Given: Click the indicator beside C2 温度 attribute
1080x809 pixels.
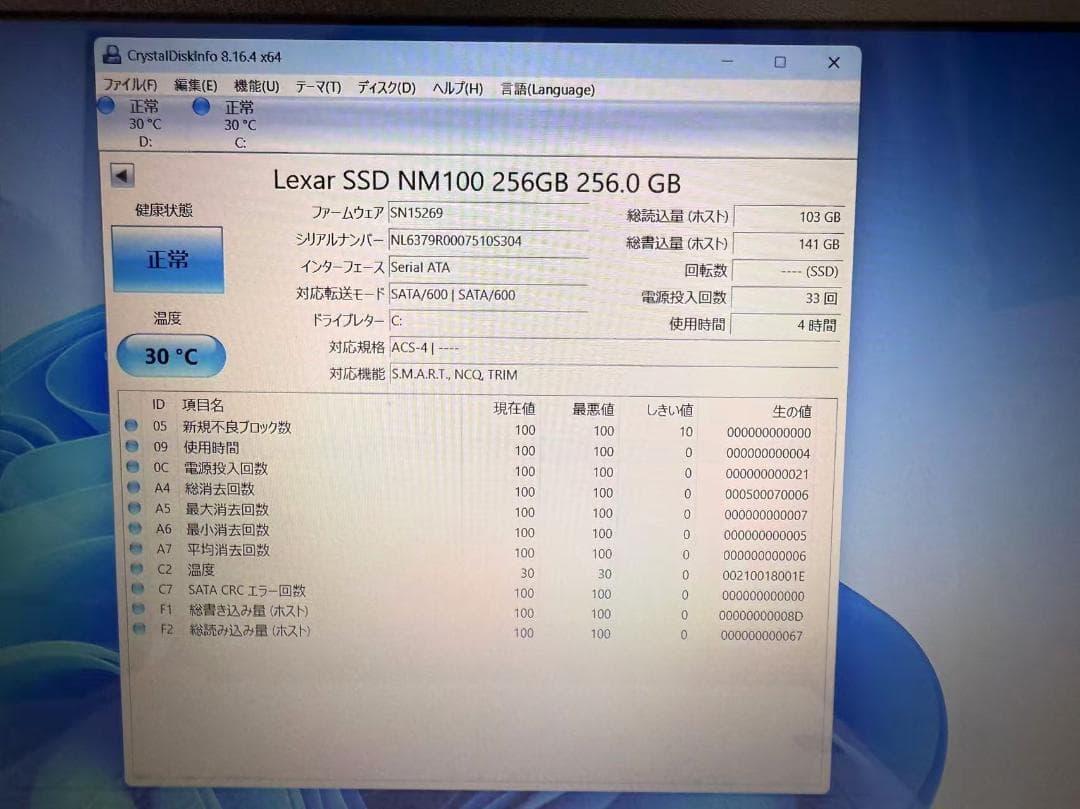Looking at the screenshot, I should [x=138, y=569].
